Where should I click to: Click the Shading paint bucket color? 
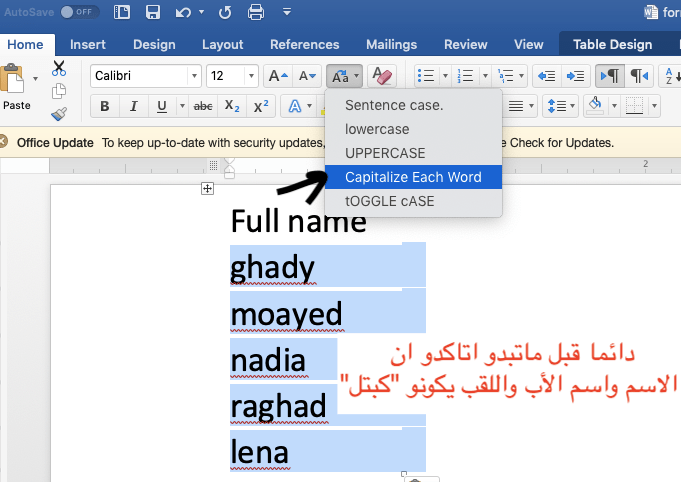[x=594, y=107]
